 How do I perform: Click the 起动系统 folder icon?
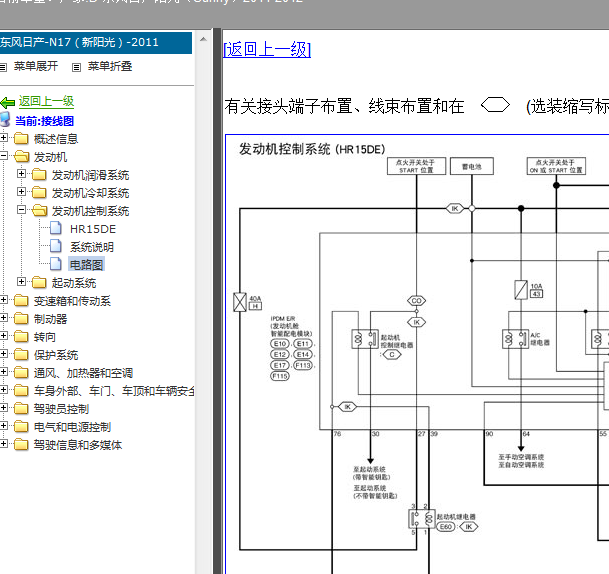tap(39, 282)
